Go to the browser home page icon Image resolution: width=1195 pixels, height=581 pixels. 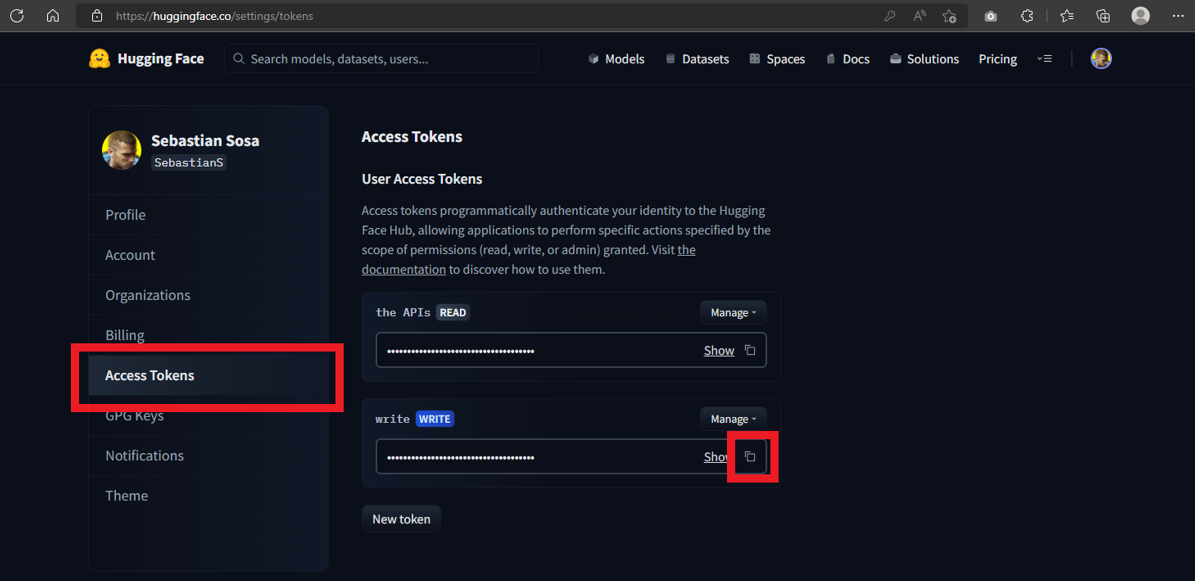[53, 15]
